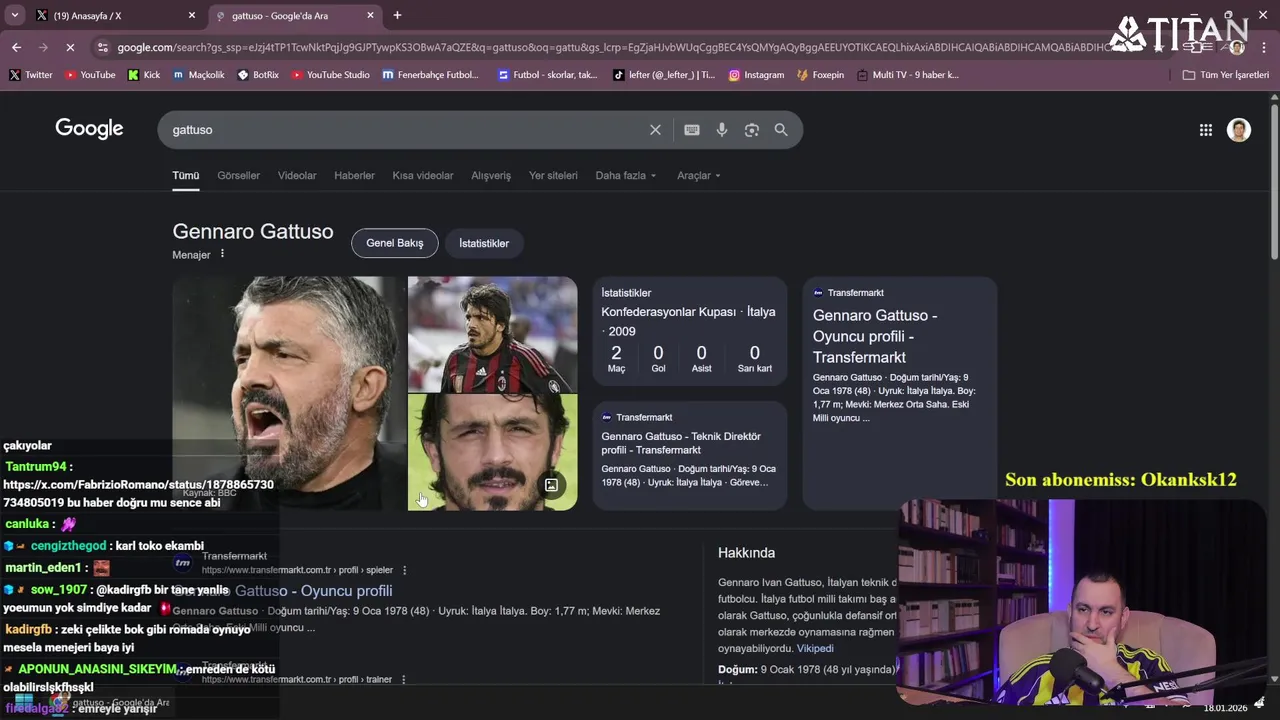The width and height of the screenshot is (1280, 720).
Task: Open Transfermarkt Oyuncu profili card
Action: click(899, 393)
